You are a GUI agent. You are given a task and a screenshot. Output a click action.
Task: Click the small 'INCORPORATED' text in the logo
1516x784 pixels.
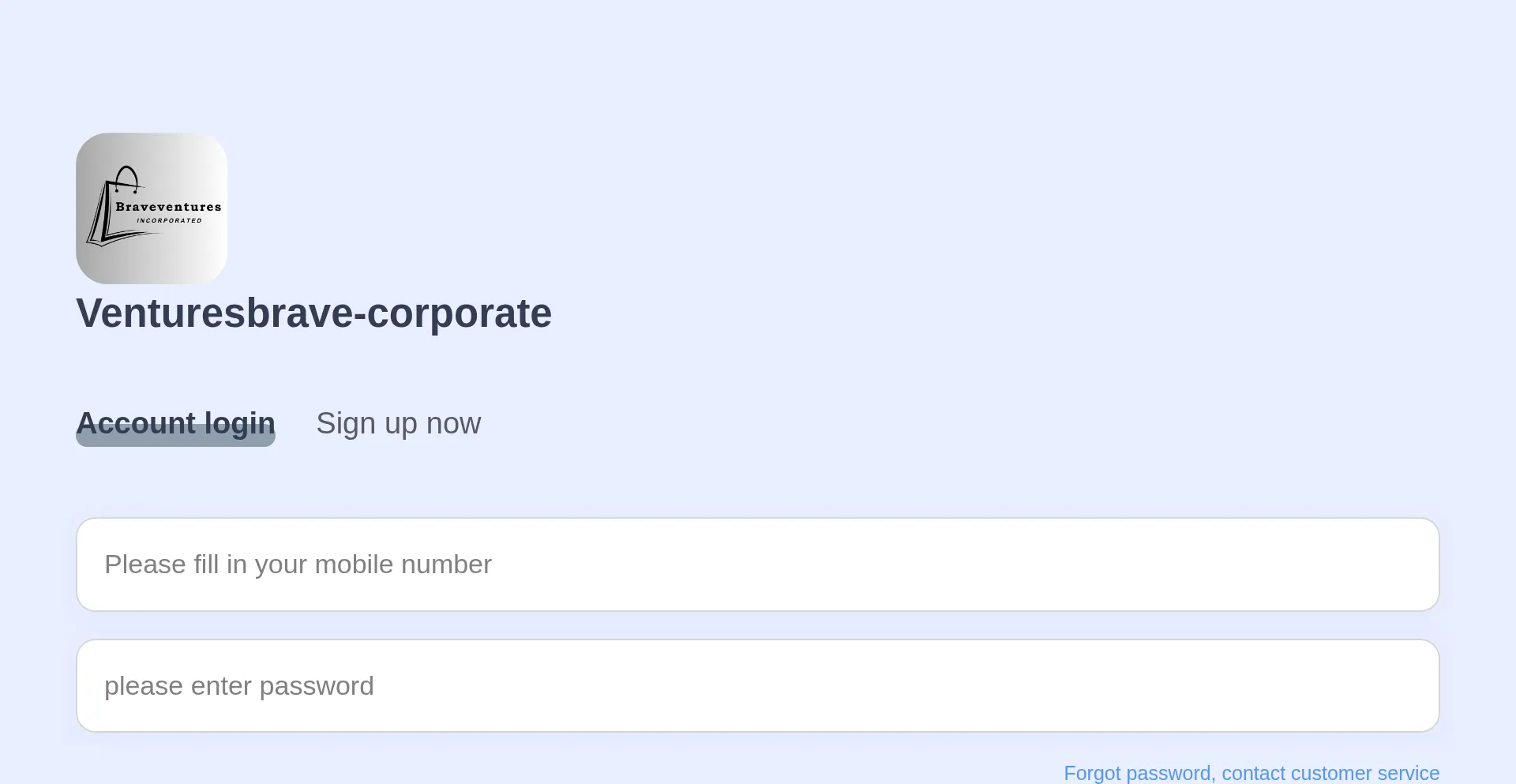tap(169, 221)
